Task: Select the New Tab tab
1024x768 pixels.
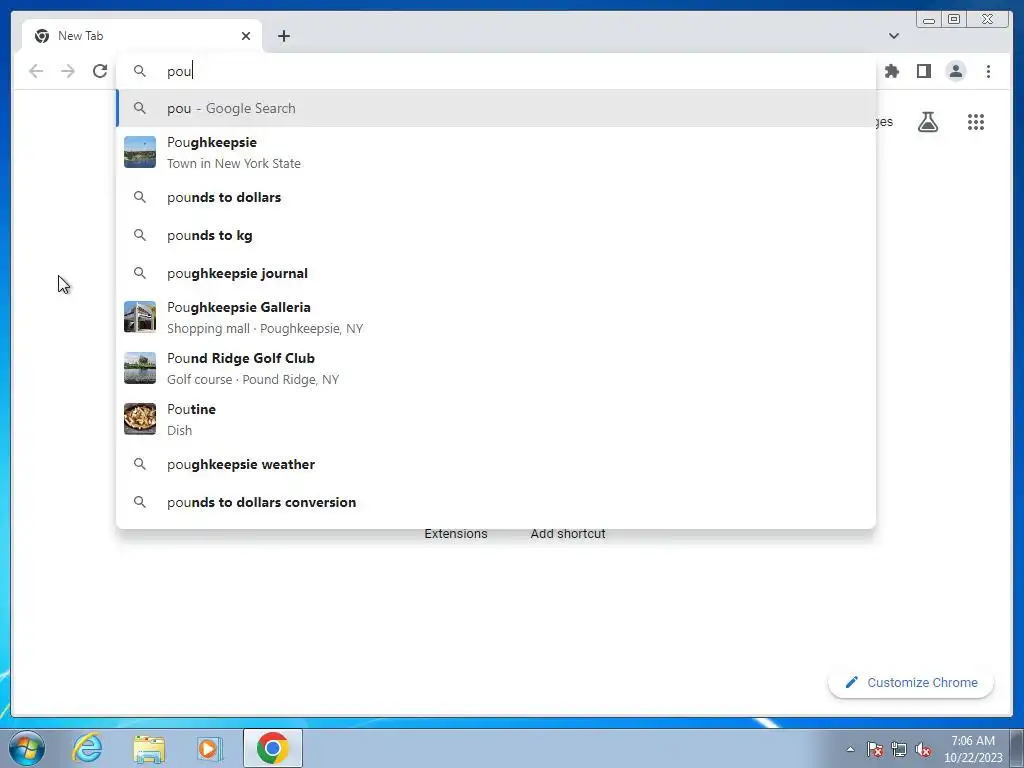Action: pyautogui.click(x=142, y=36)
